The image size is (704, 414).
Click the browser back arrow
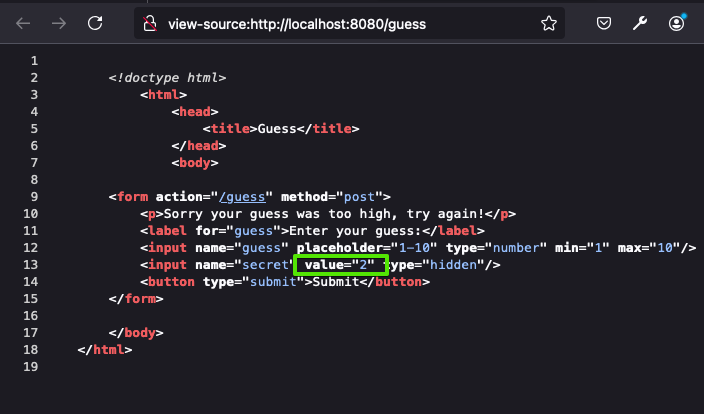[x=23, y=23]
